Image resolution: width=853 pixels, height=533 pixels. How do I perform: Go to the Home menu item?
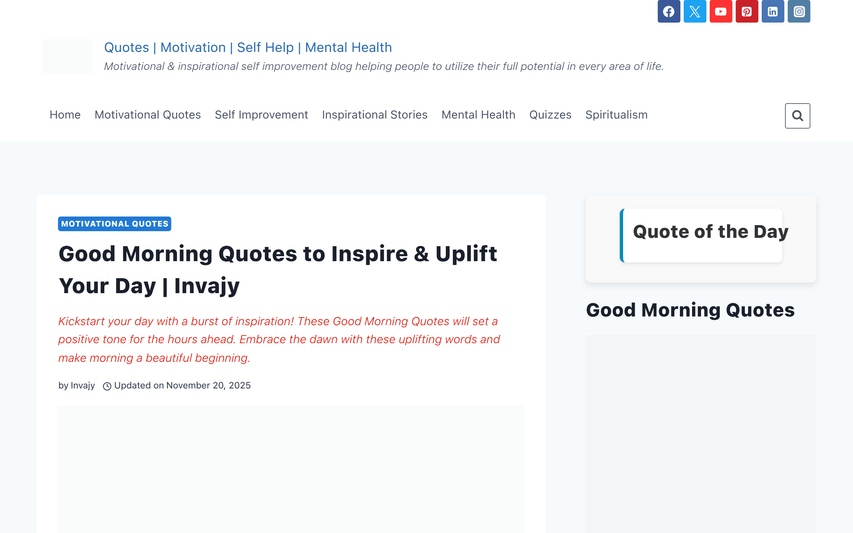pos(65,115)
